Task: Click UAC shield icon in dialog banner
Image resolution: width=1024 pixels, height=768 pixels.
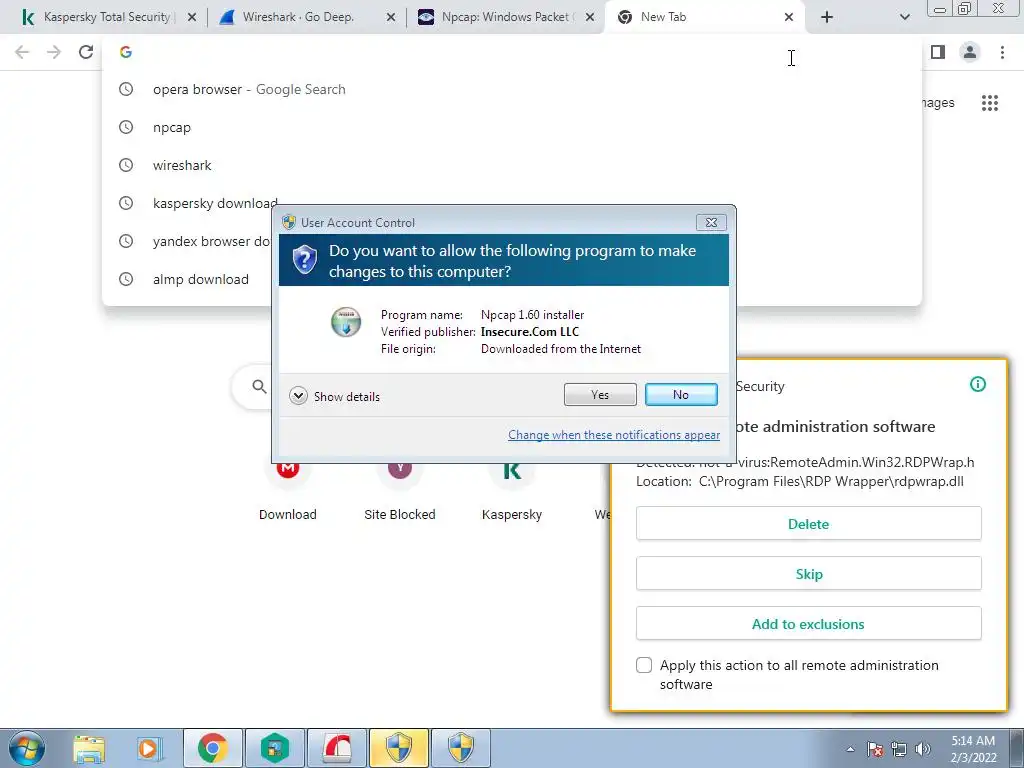Action: pyautogui.click(x=304, y=260)
